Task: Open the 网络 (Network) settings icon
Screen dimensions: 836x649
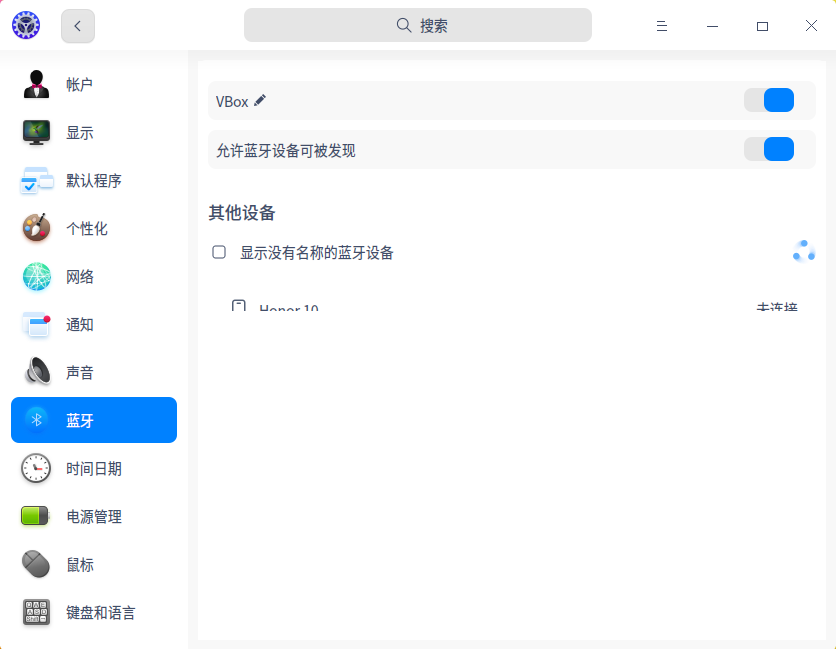Action: pos(36,276)
